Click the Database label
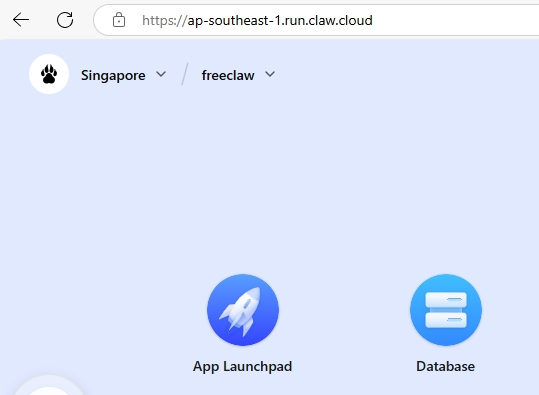This screenshot has height=395, width=539. coord(446,366)
